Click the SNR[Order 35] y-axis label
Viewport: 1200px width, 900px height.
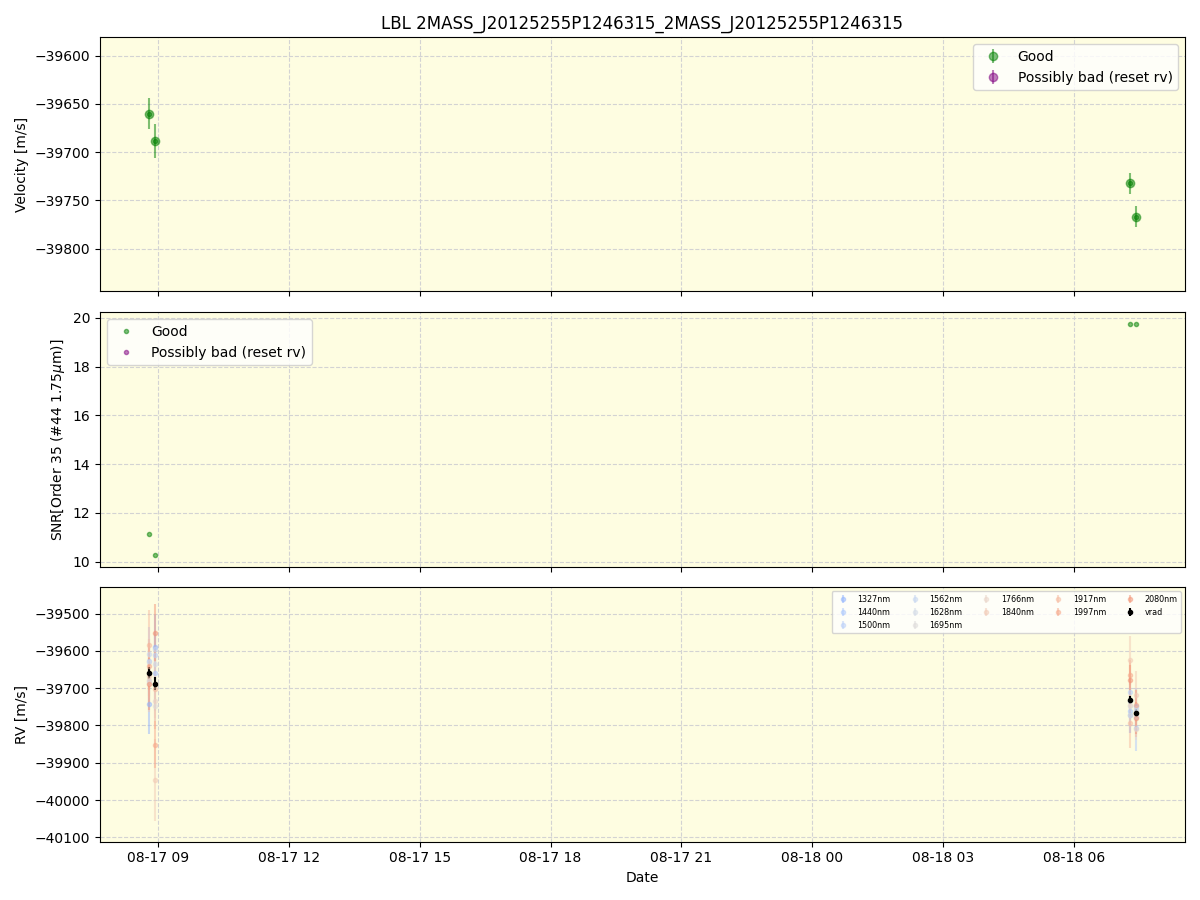point(57,440)
